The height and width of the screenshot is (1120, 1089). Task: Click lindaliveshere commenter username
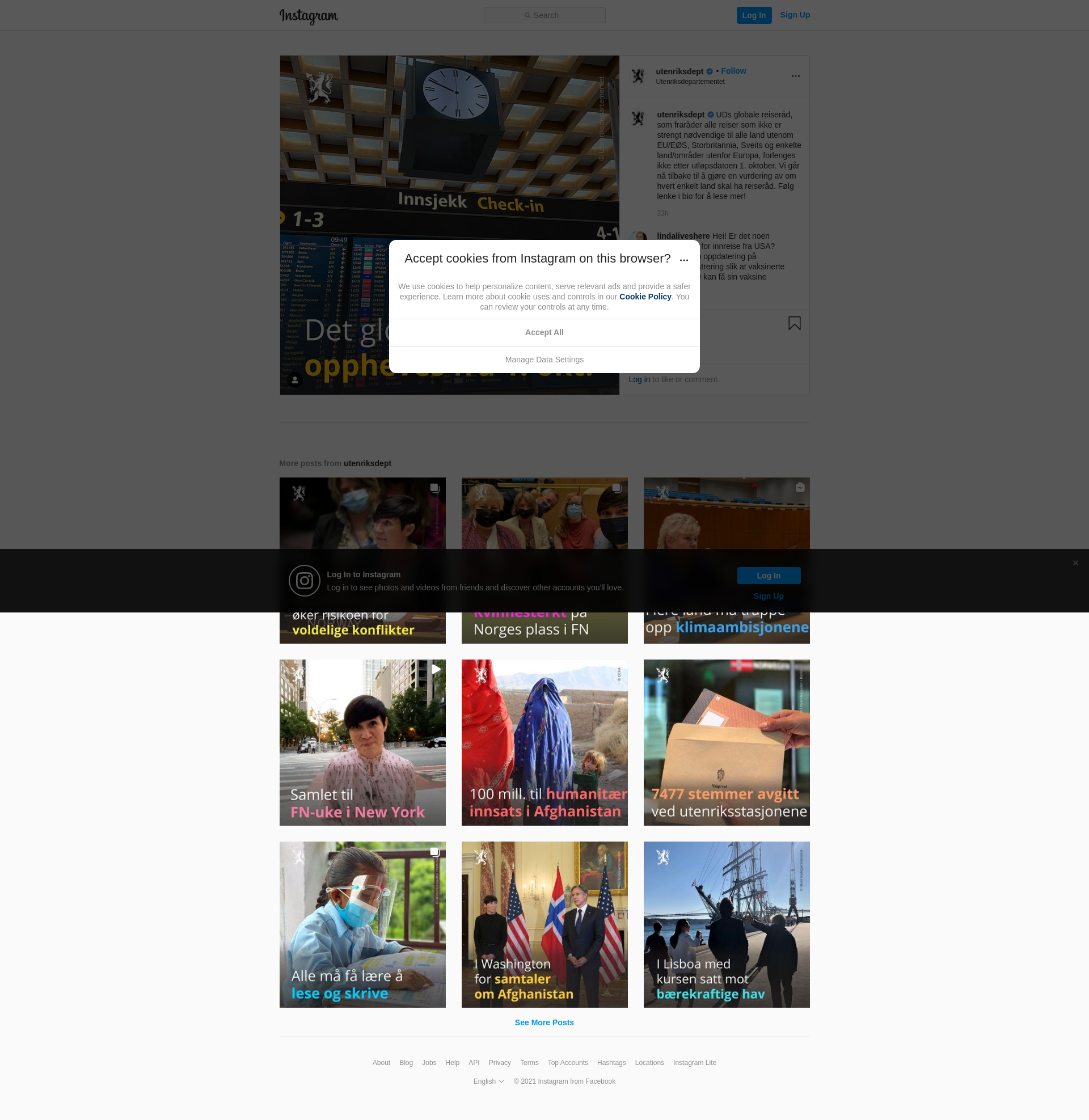(x=683, y=236)
